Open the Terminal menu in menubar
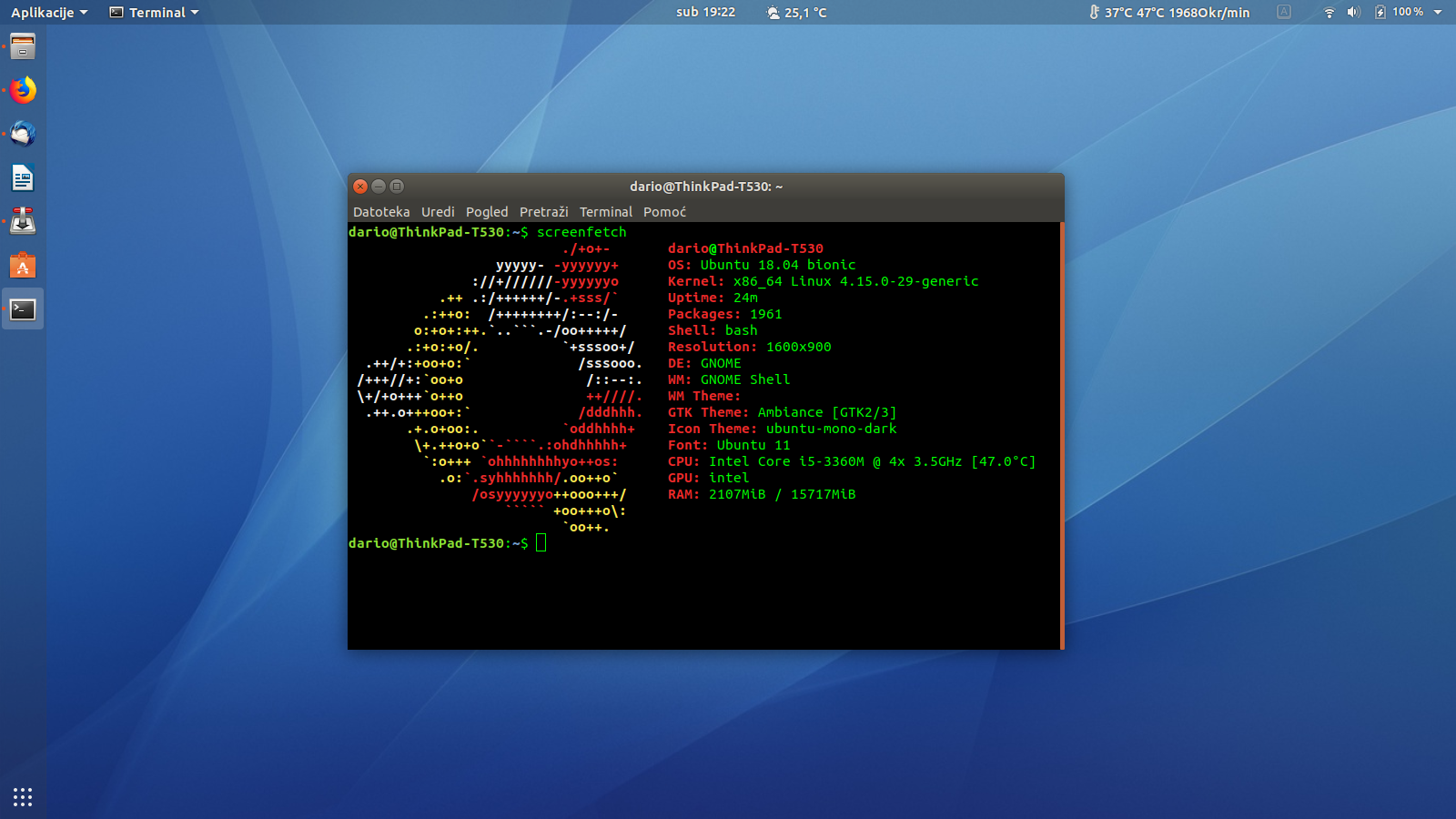 (606, 212)
